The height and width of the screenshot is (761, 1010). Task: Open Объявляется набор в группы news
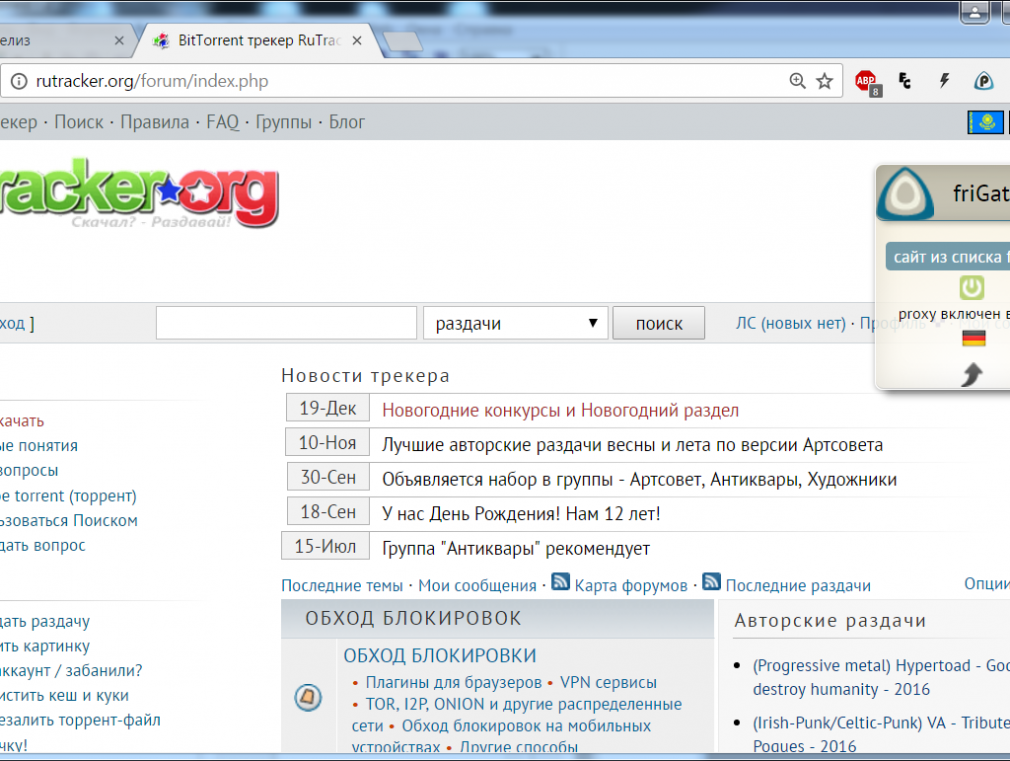pyautogui.click(x=639, y=479)
